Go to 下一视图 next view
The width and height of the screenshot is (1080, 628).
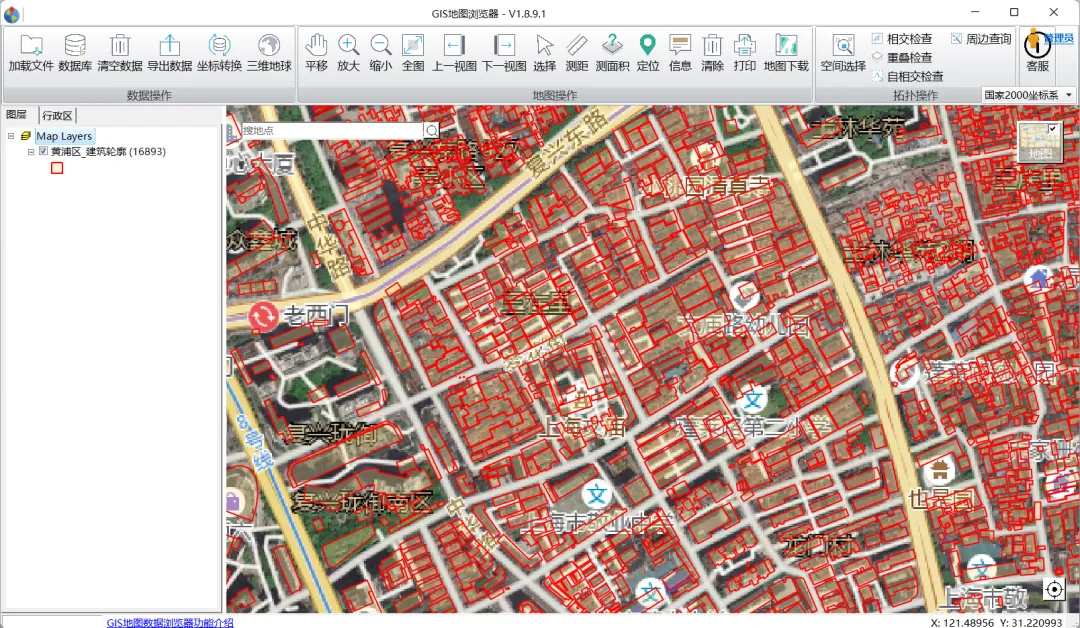pyautogui.click(x=504, y=45)
